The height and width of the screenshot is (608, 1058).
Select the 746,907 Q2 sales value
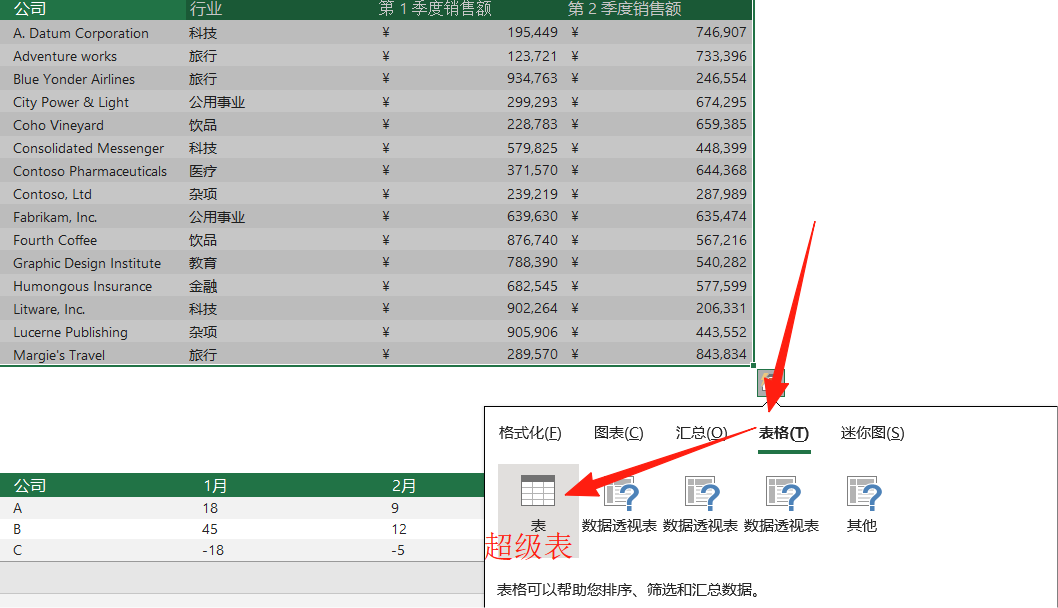[721, 32]
